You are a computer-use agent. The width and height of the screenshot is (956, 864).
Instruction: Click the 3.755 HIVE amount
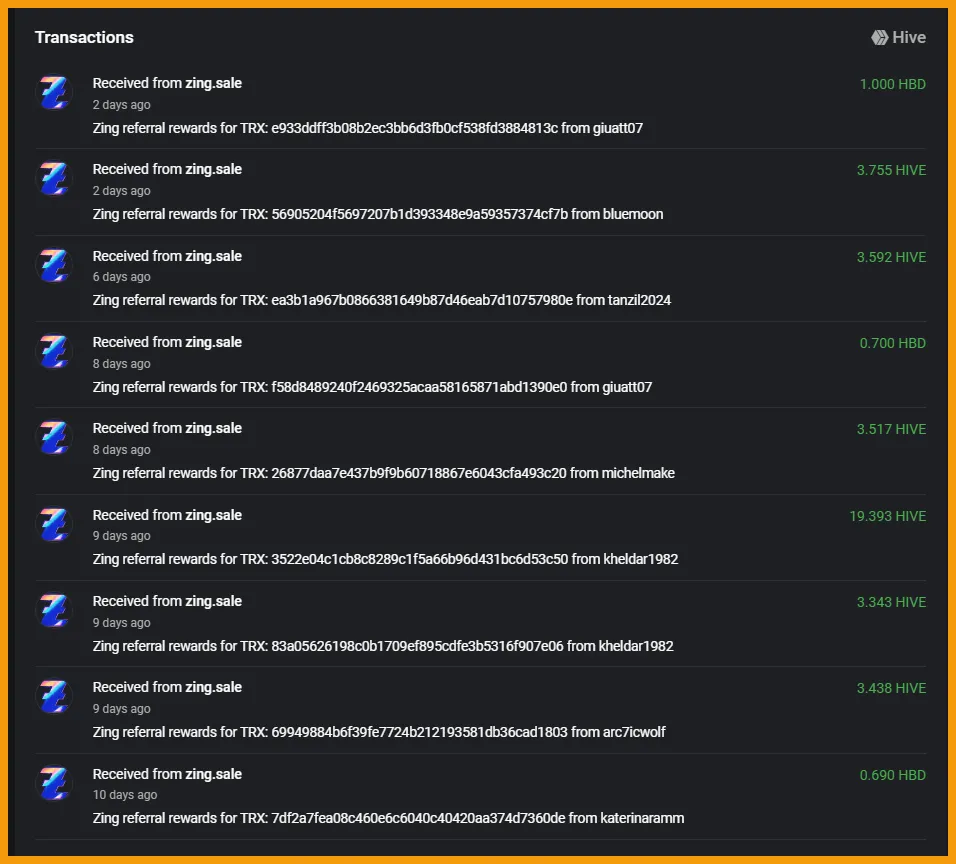pos(891,170)
